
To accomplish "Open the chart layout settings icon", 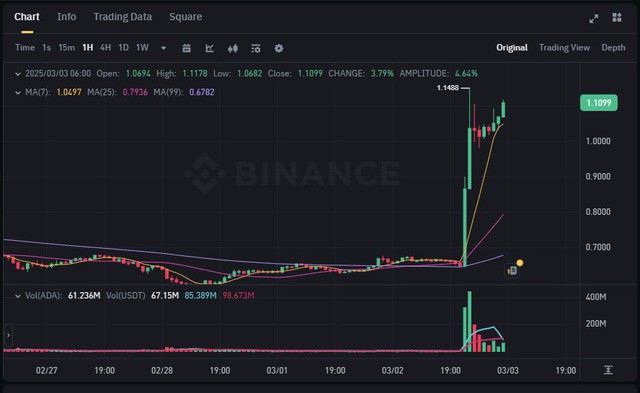I will pos(256,49).
